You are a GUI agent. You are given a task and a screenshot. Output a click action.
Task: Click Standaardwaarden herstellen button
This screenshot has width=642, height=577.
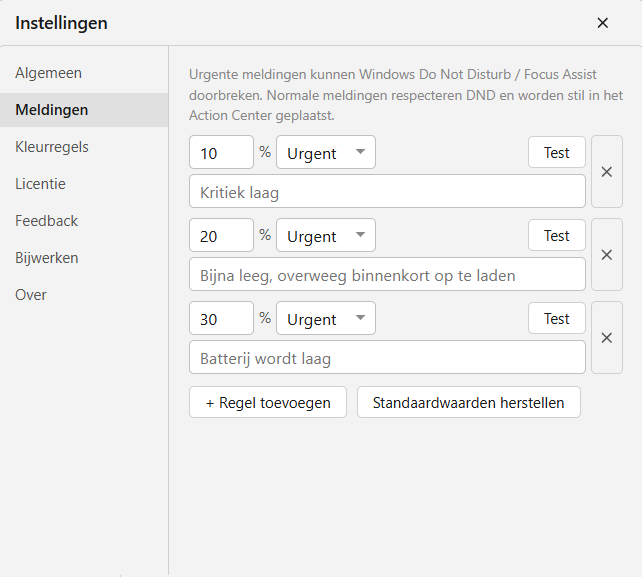[469, 402]
